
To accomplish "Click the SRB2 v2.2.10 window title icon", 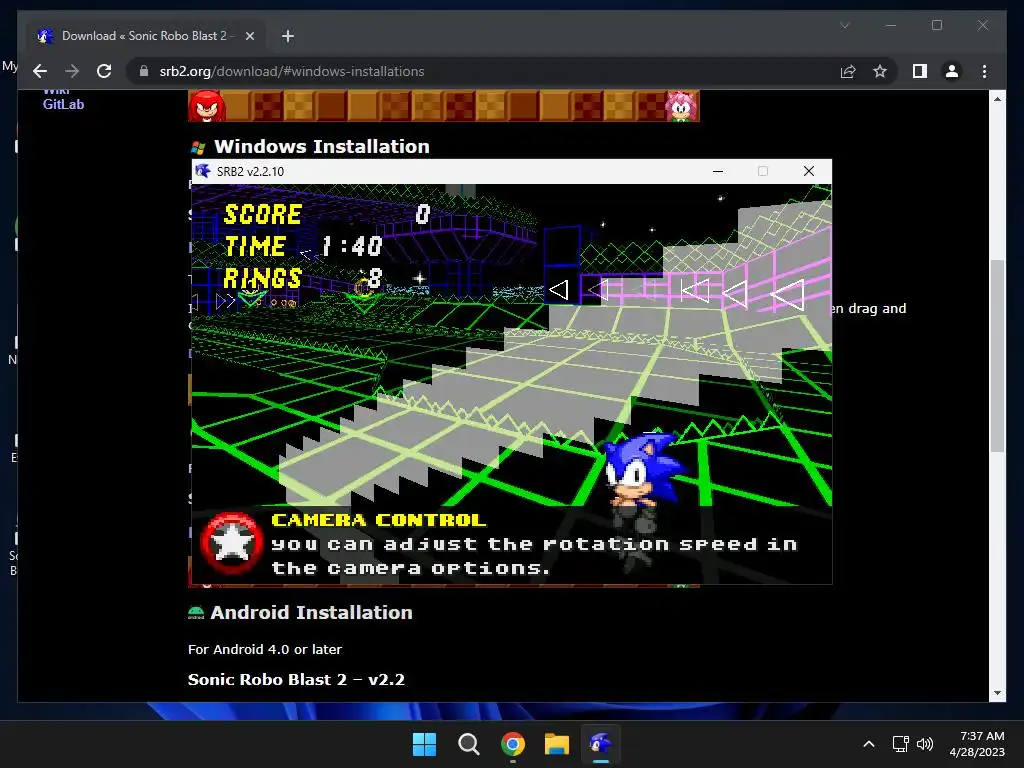I will [x=203, y=171].
